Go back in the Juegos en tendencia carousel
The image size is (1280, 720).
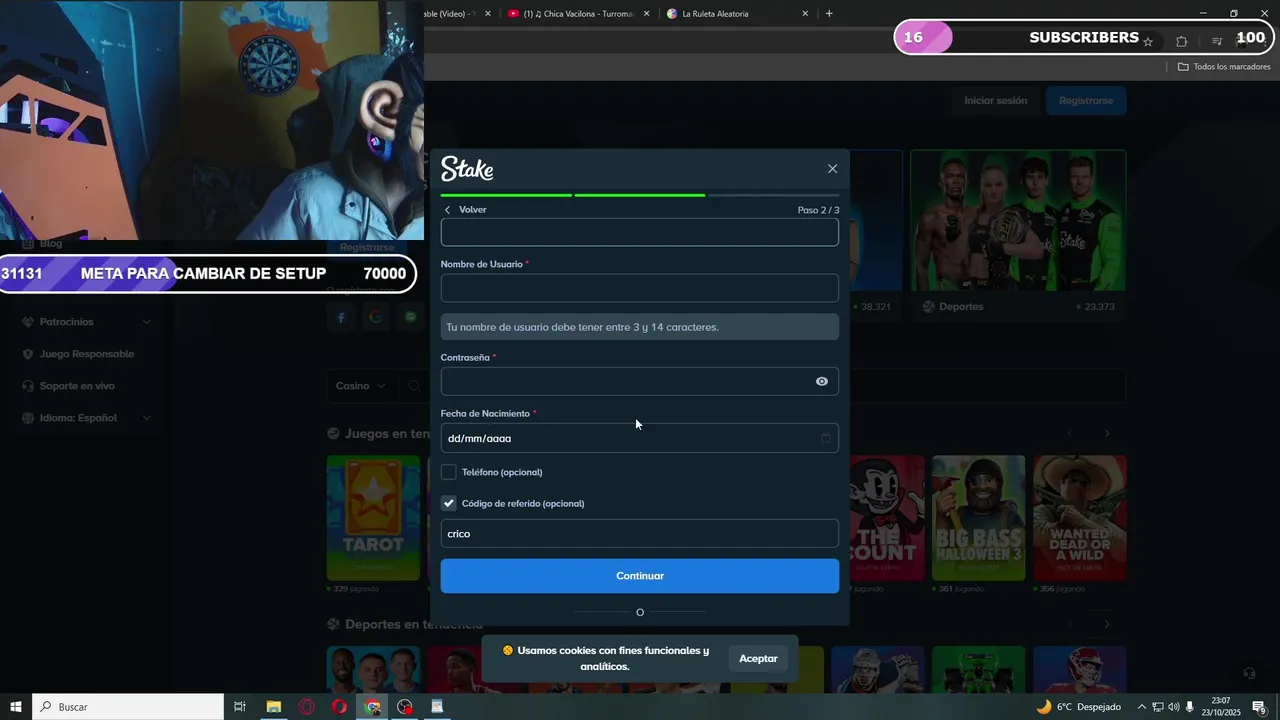click(1070, 434)
